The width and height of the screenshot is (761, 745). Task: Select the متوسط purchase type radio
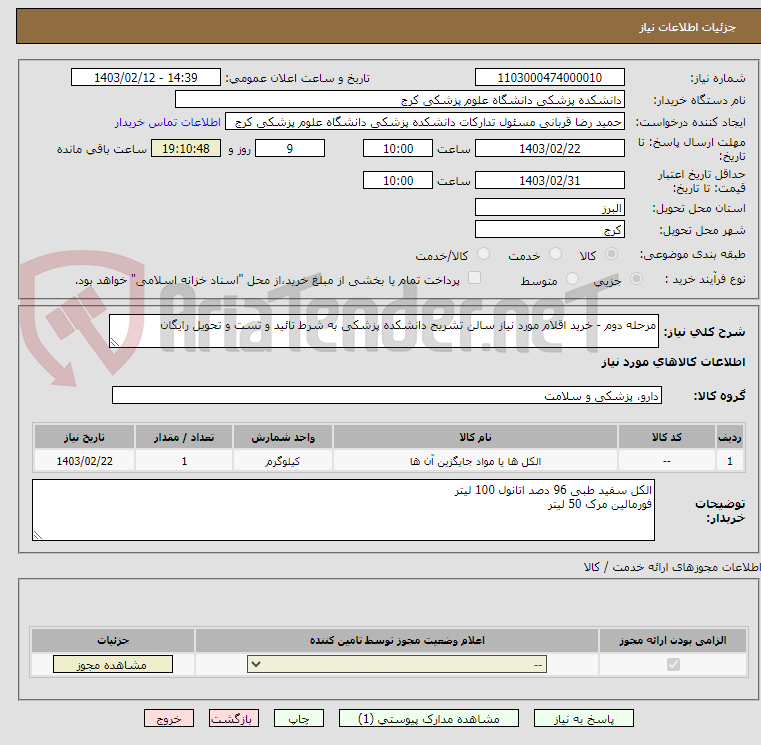(573, 279)
